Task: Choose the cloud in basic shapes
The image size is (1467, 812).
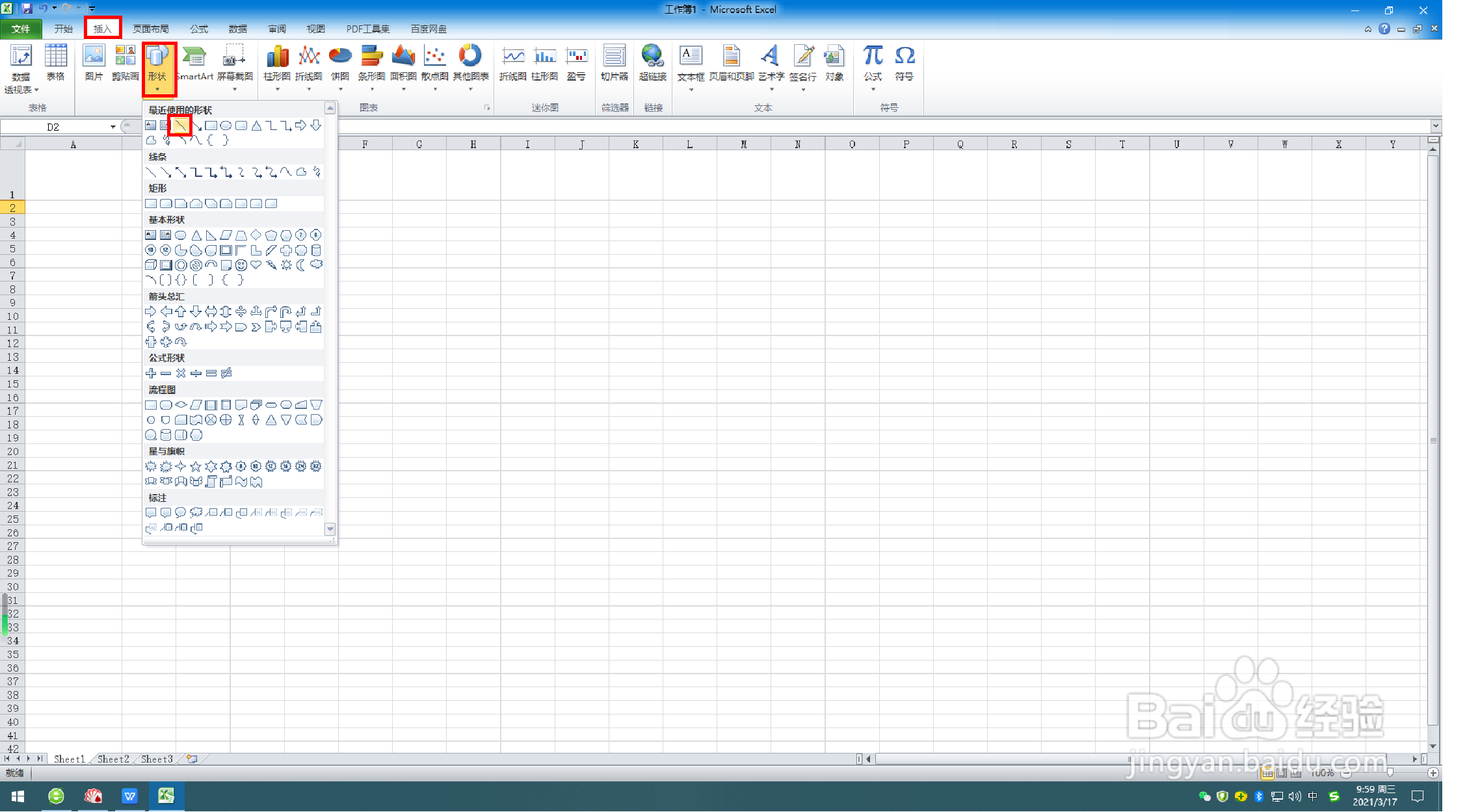Action: pos(316,265)
